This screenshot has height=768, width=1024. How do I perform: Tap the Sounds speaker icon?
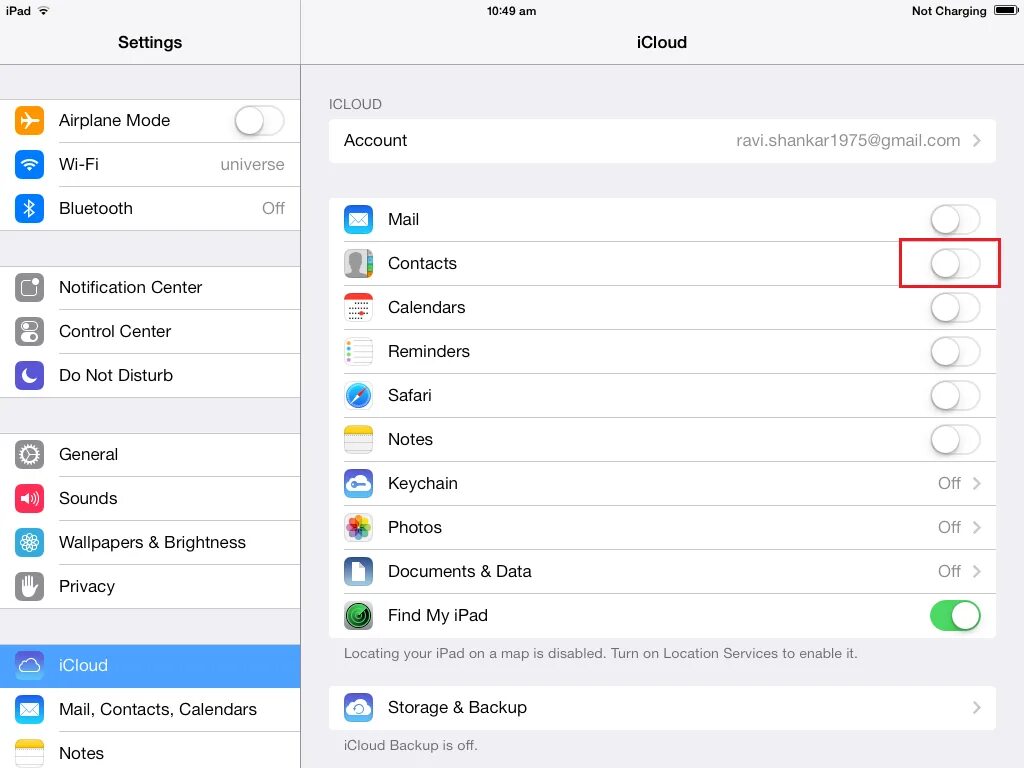[x=29, y=498]
